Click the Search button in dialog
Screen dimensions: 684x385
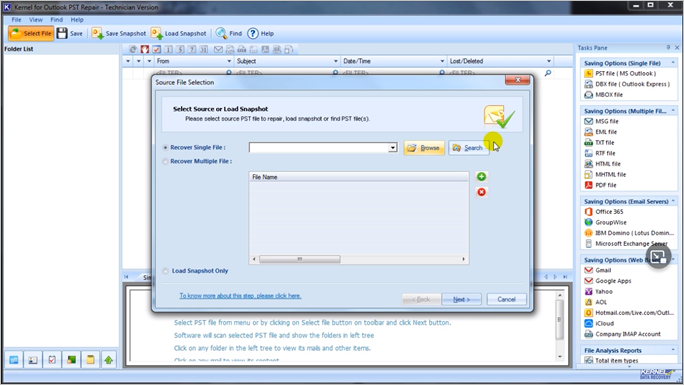(468, 148)
